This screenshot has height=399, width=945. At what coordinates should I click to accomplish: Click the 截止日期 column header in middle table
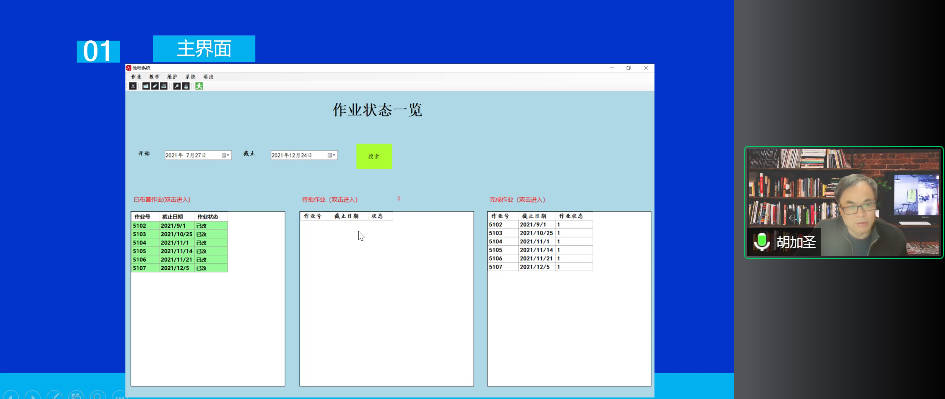347,216
